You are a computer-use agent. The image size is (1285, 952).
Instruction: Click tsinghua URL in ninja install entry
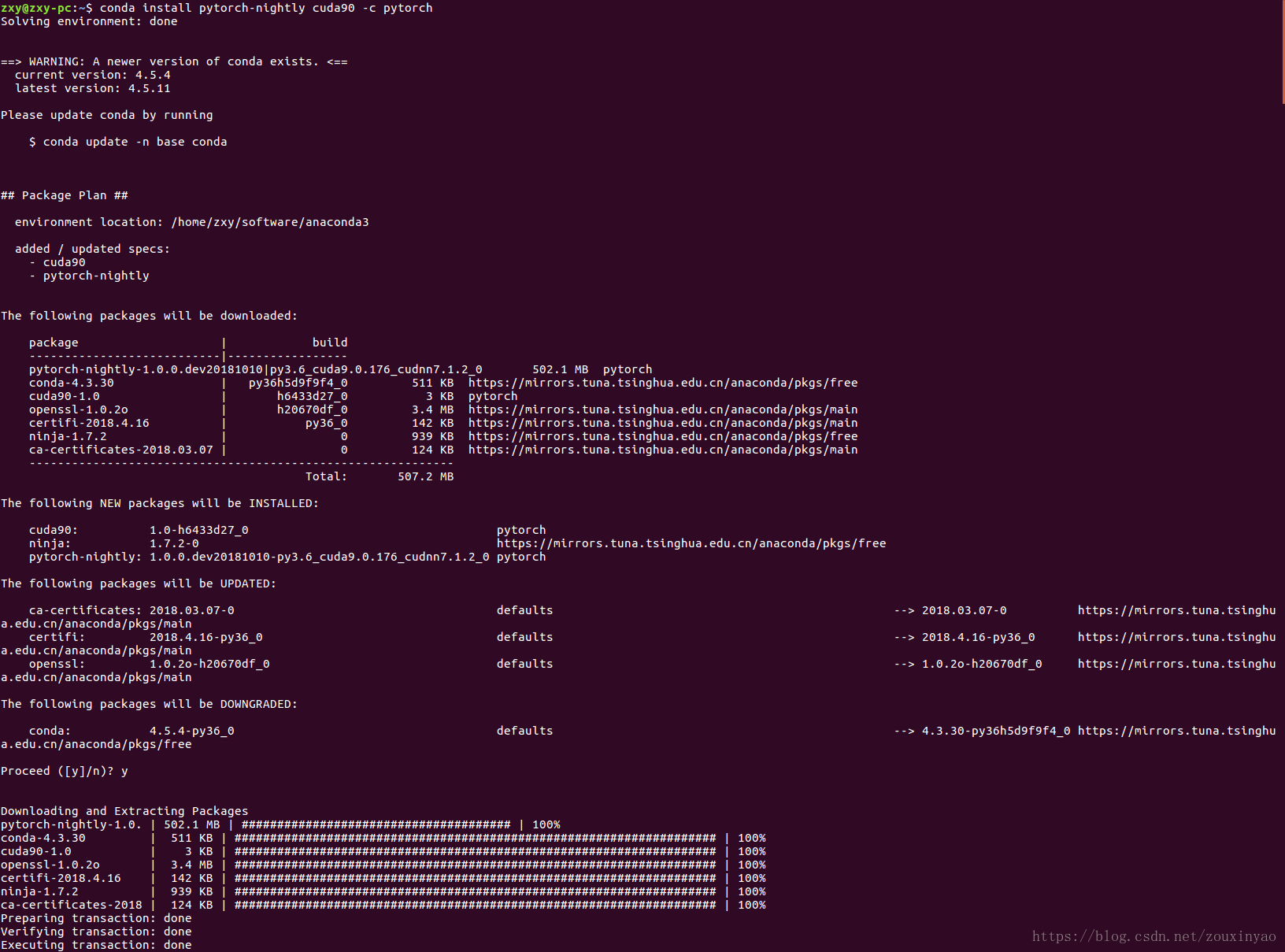(691, 543)
